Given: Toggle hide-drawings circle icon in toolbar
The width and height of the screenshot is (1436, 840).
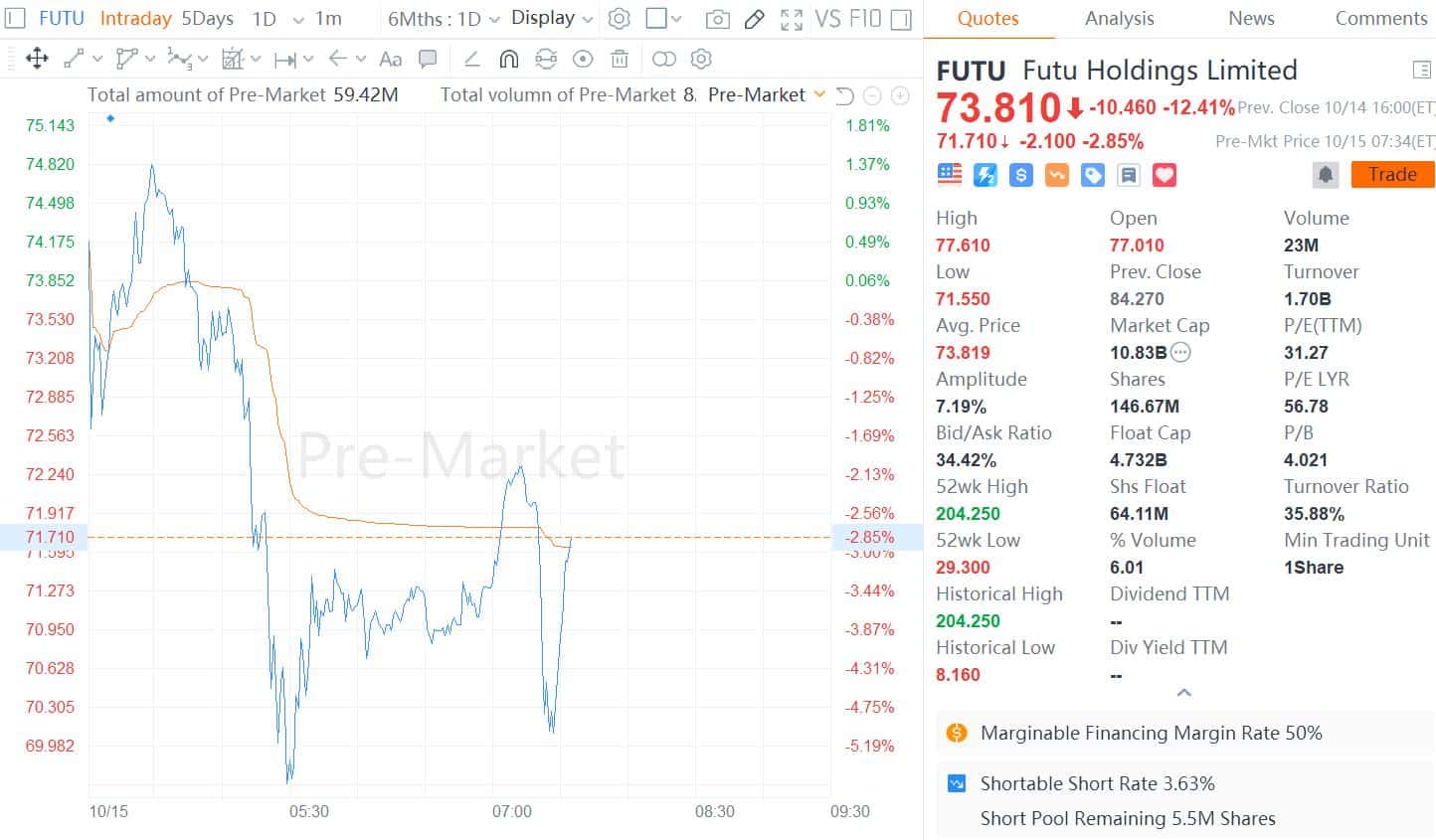Looking at the screenshot, I should pos(583,60).
